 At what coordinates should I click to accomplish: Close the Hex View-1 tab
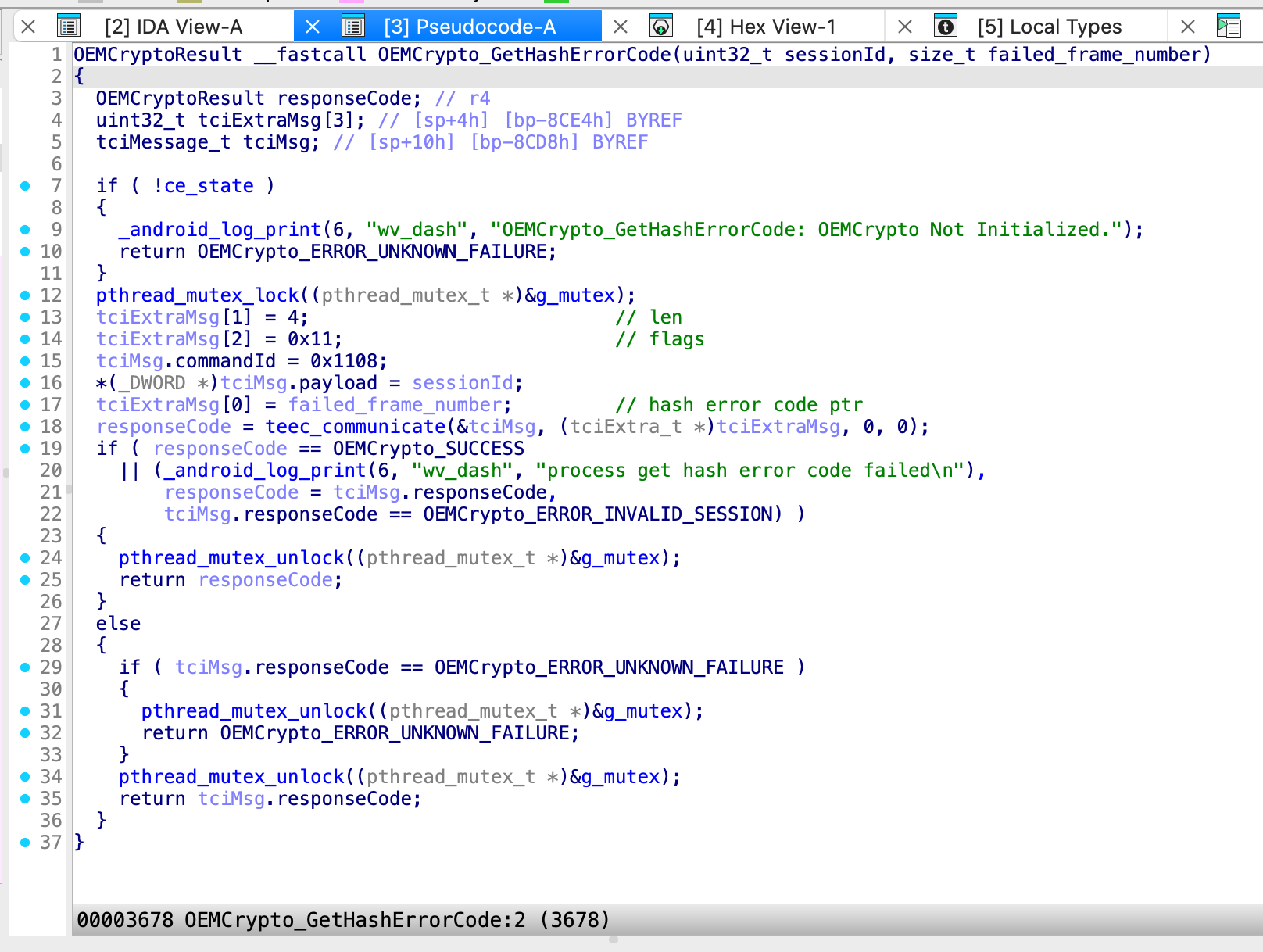904,25
